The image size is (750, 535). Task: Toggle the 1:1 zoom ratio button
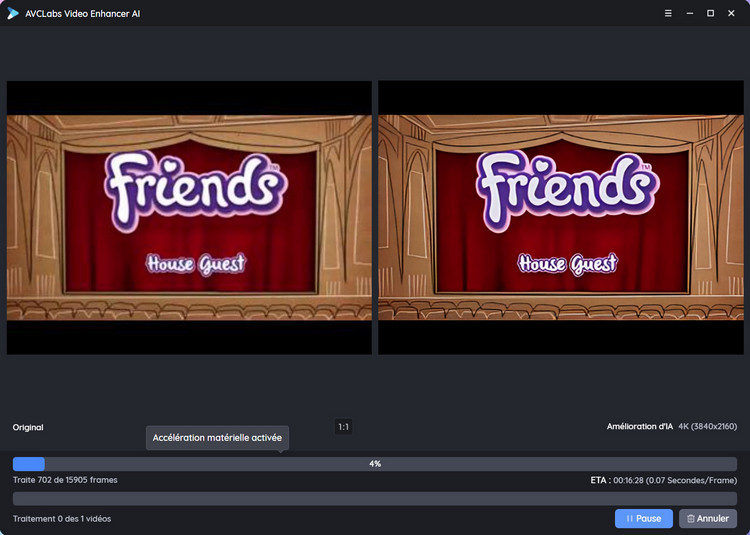pyautogui.click(x=343, y=427)
